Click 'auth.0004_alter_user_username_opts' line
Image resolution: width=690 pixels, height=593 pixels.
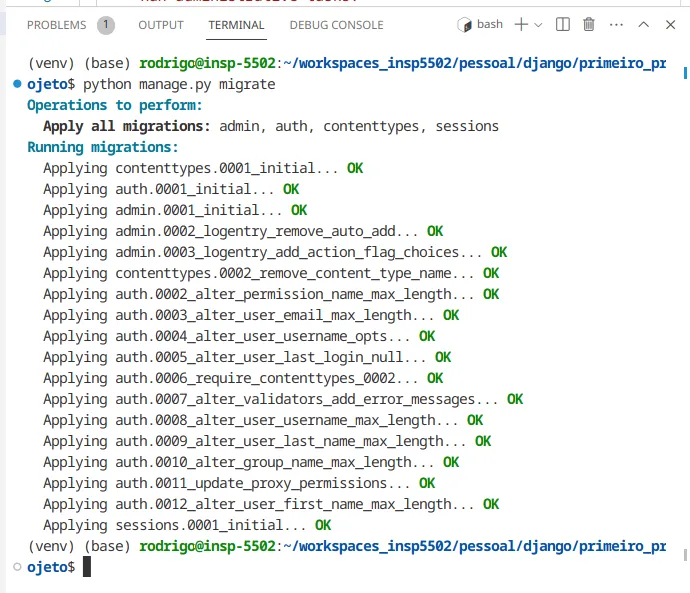[239, 336]
